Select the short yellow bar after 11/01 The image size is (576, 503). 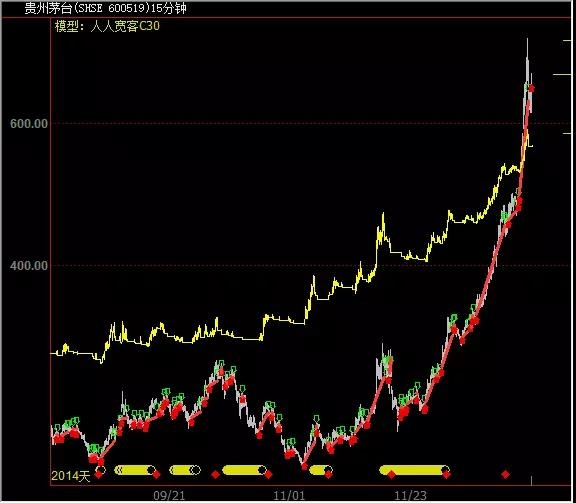[x=321, y=470]
